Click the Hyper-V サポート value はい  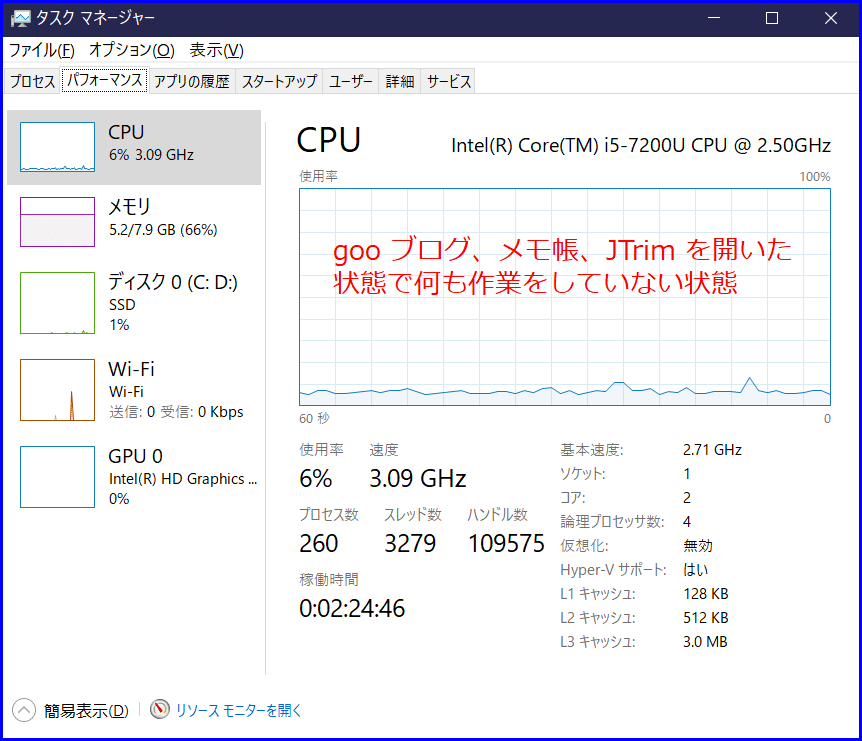695,569
